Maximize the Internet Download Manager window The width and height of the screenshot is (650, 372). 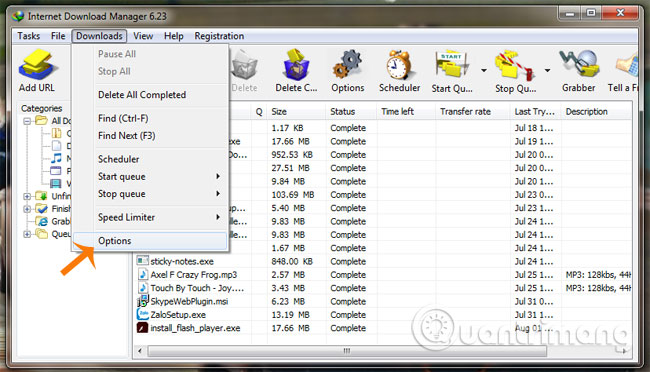point(591,13)
